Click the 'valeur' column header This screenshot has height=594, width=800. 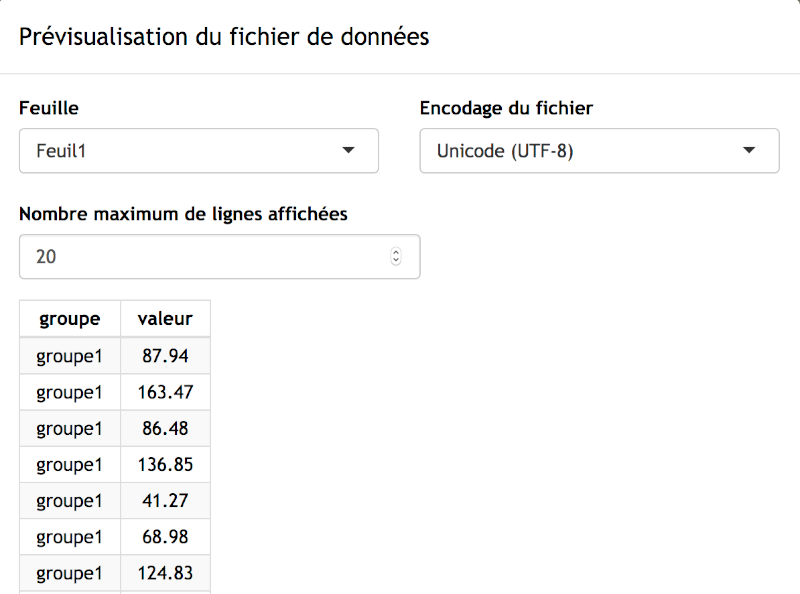click(x=165, y=318)
